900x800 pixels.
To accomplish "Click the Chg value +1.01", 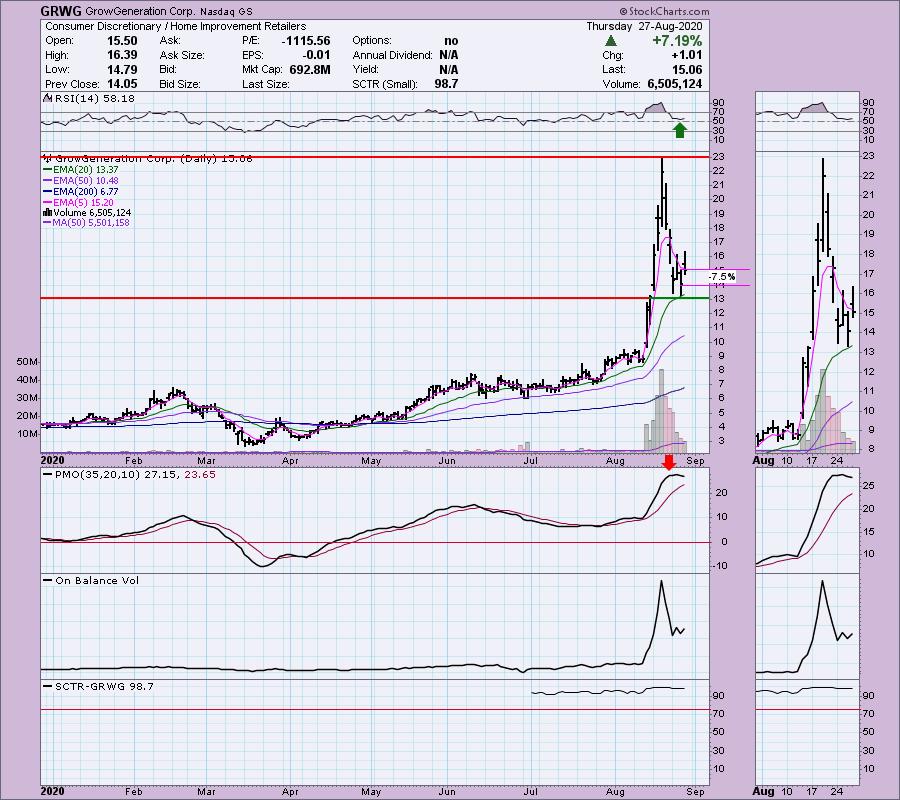I will point(686,55).
